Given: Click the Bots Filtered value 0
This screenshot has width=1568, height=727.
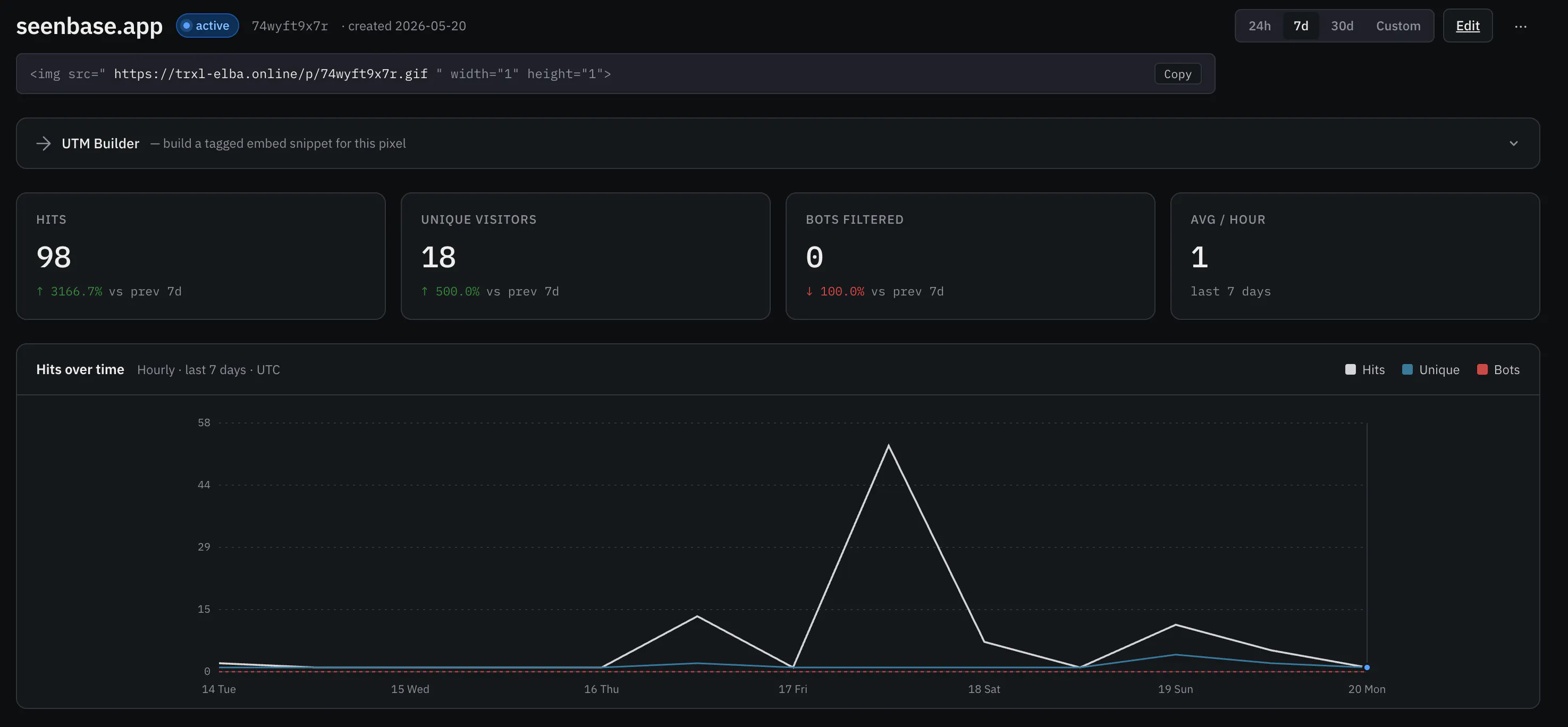Looking at the screenshot, I should [814, 257].
